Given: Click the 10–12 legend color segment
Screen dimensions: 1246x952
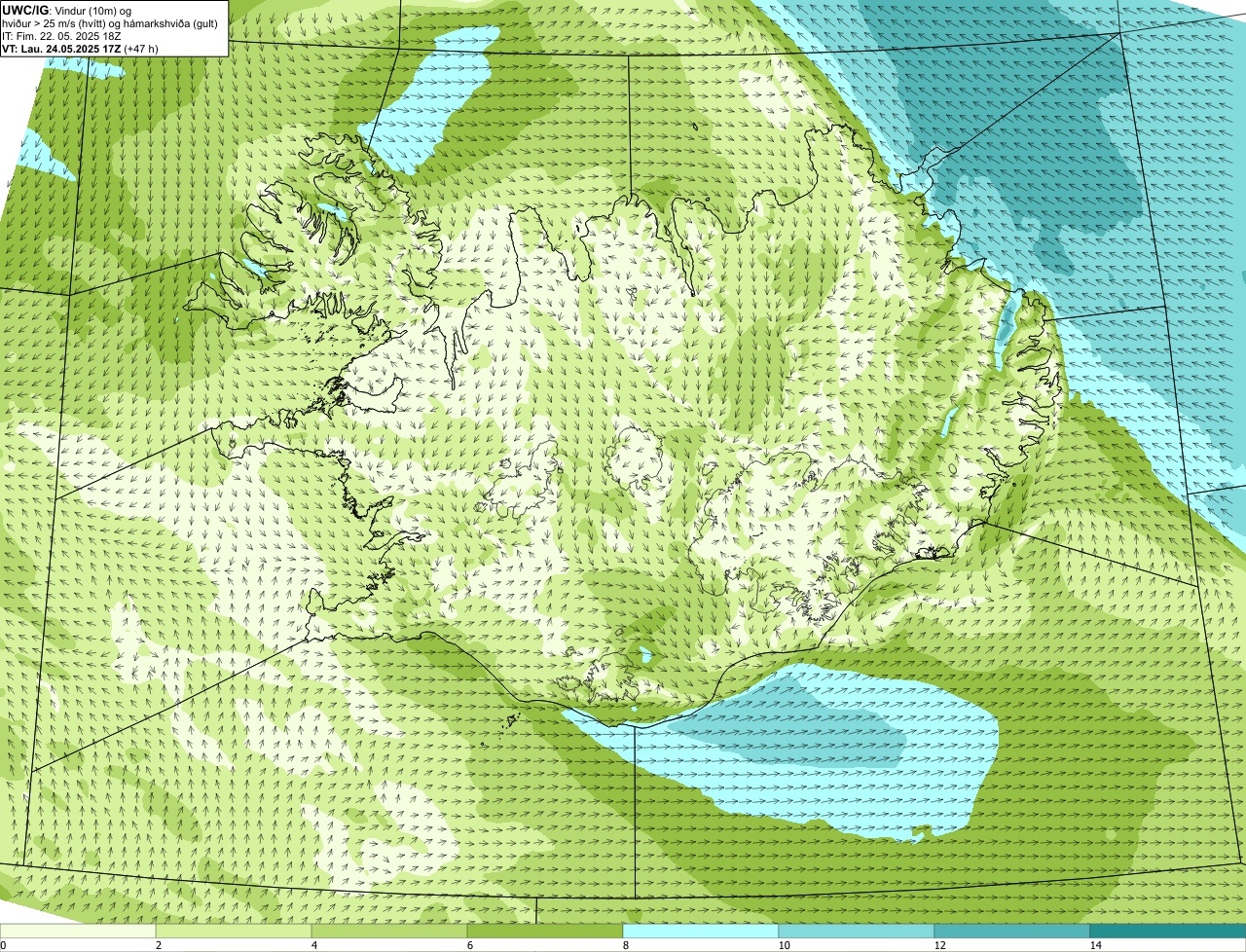Looking at the screenshot, I should pyautogui.click(x=857, y=932).
